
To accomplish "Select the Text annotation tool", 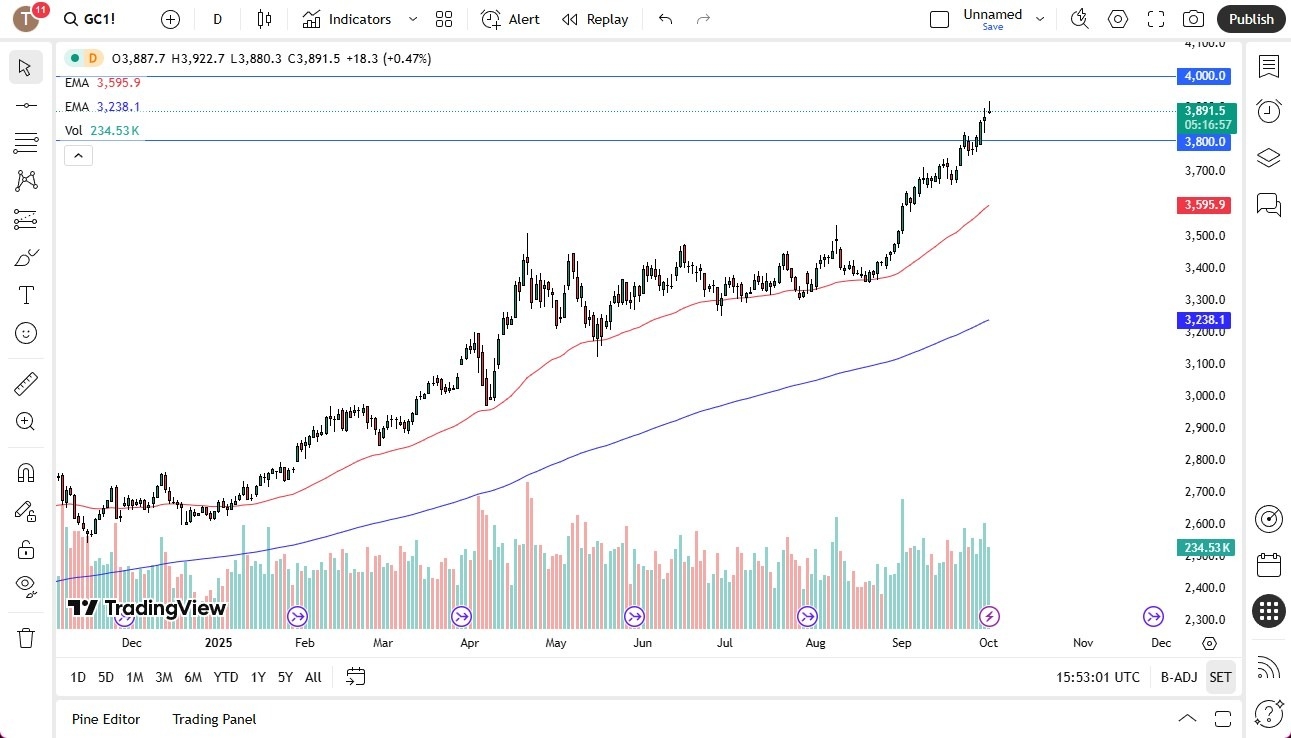I will click(26, 294).
